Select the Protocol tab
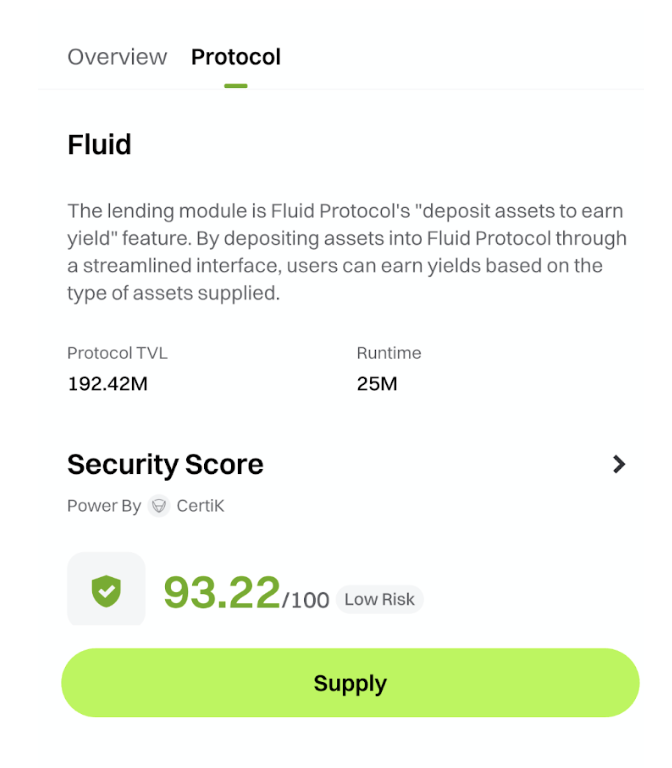 (x=236, y=57)
